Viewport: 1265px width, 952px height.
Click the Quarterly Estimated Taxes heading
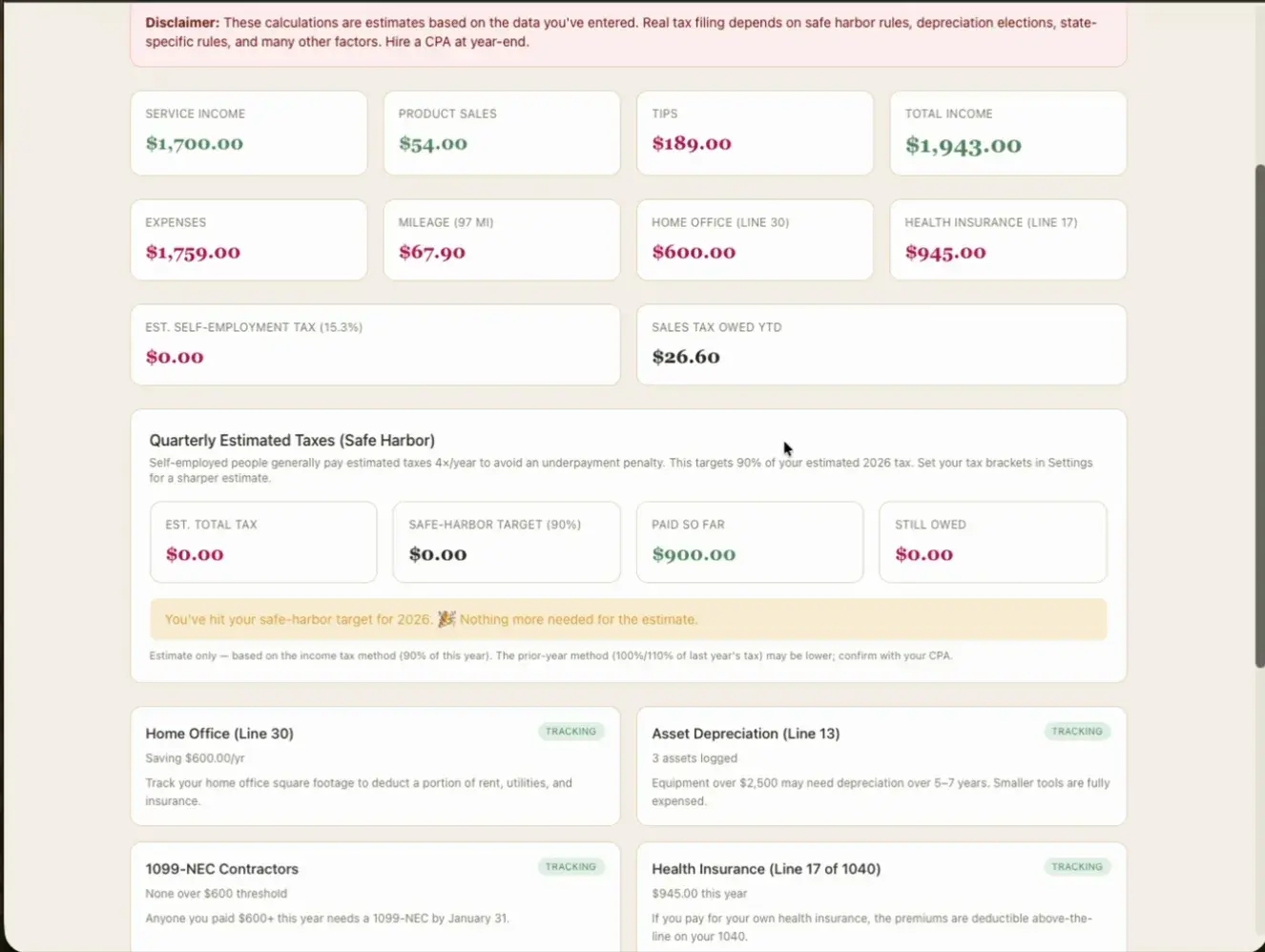[292, 440]
